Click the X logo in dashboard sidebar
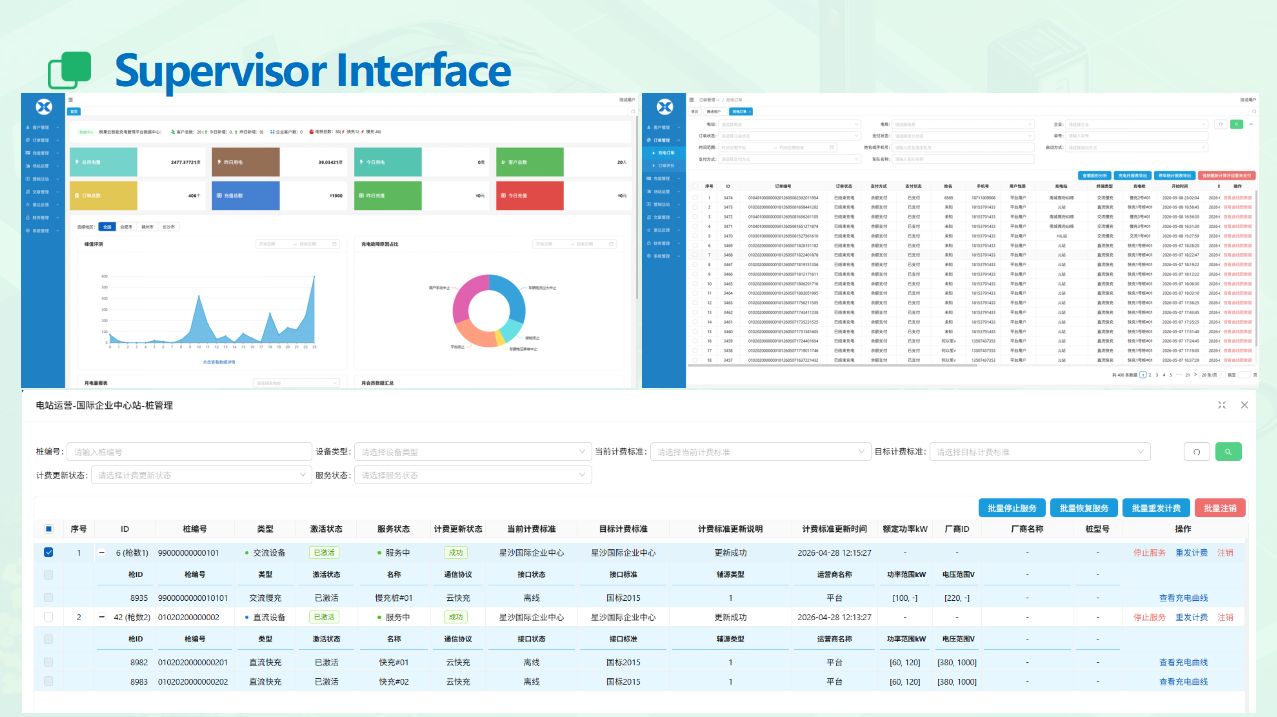The image size is (1277, 717). pyautogui.click(x=44, y=107)
